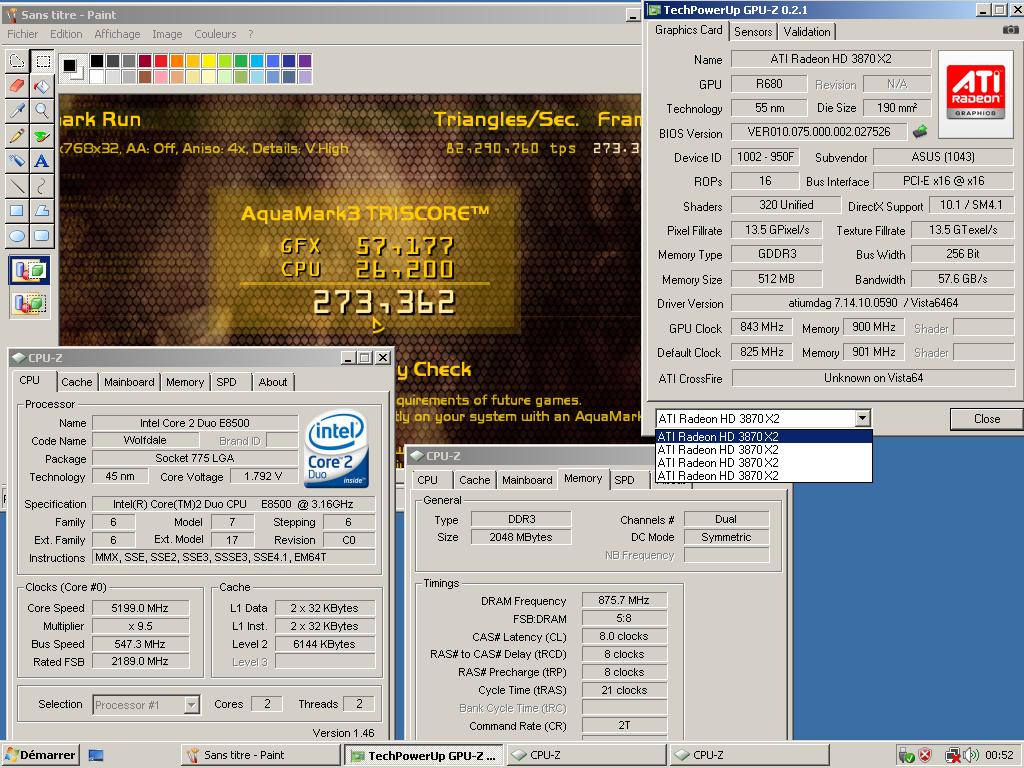The height and width of the screenshot is (768, 1024).
Task: Open the Couleurs menu in Paint
Action: [x=215, y=34]
